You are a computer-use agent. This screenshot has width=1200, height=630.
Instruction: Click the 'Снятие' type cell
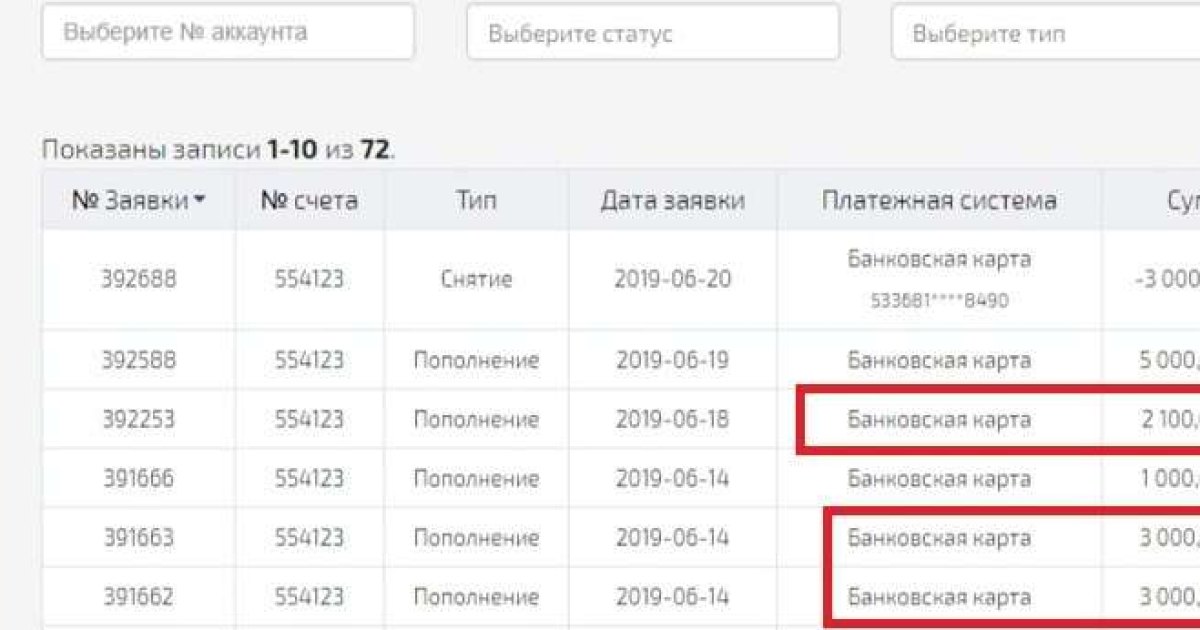[x=476, y=279]
